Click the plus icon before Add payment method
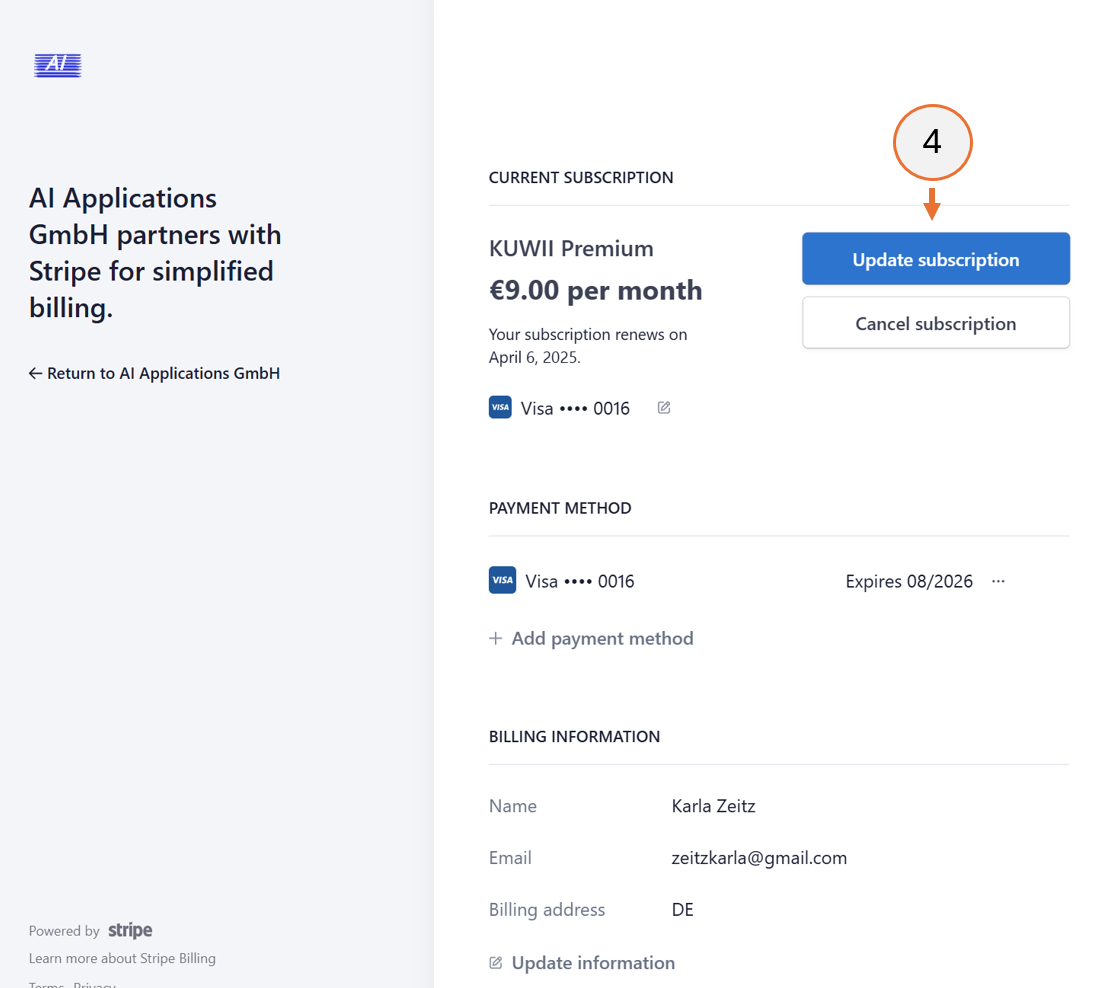Screen dimensions: 1105x988 point(494,638)
